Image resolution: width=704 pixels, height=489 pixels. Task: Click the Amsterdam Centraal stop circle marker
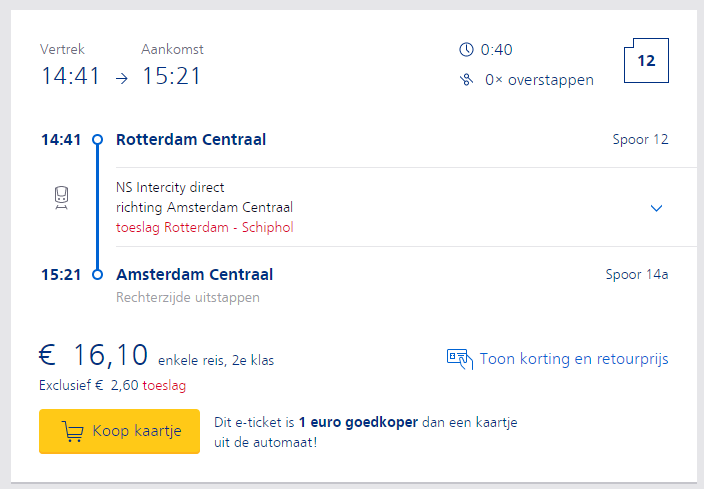pyautogui.click(x=97, y=274)
